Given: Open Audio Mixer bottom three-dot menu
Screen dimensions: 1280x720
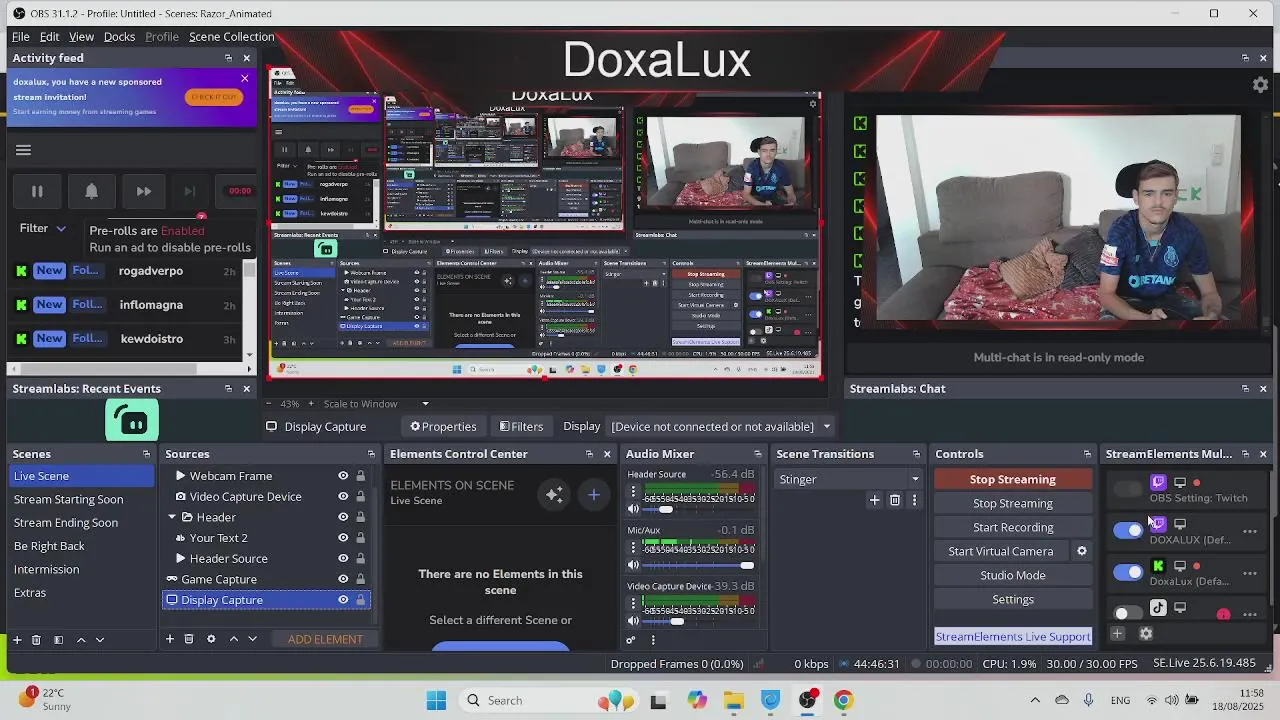Looking at the screenshot, I should pyautogui.click(x=653, y=640).
